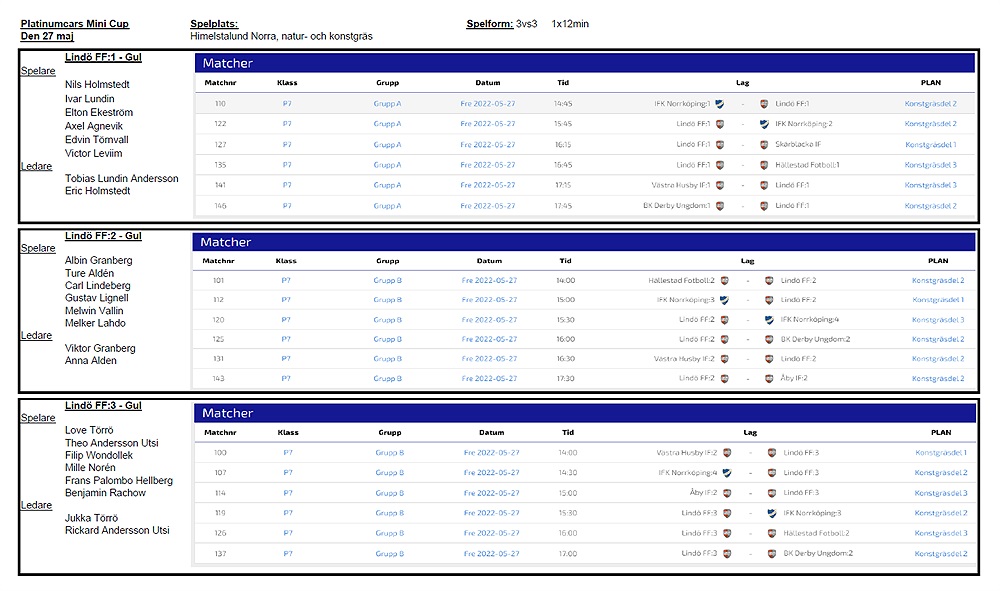Viewport: 1000px width, 591px height.
Task: Select the Hällestad Fotboll:1 crest in match 135
Action: [x=764, y=165]
